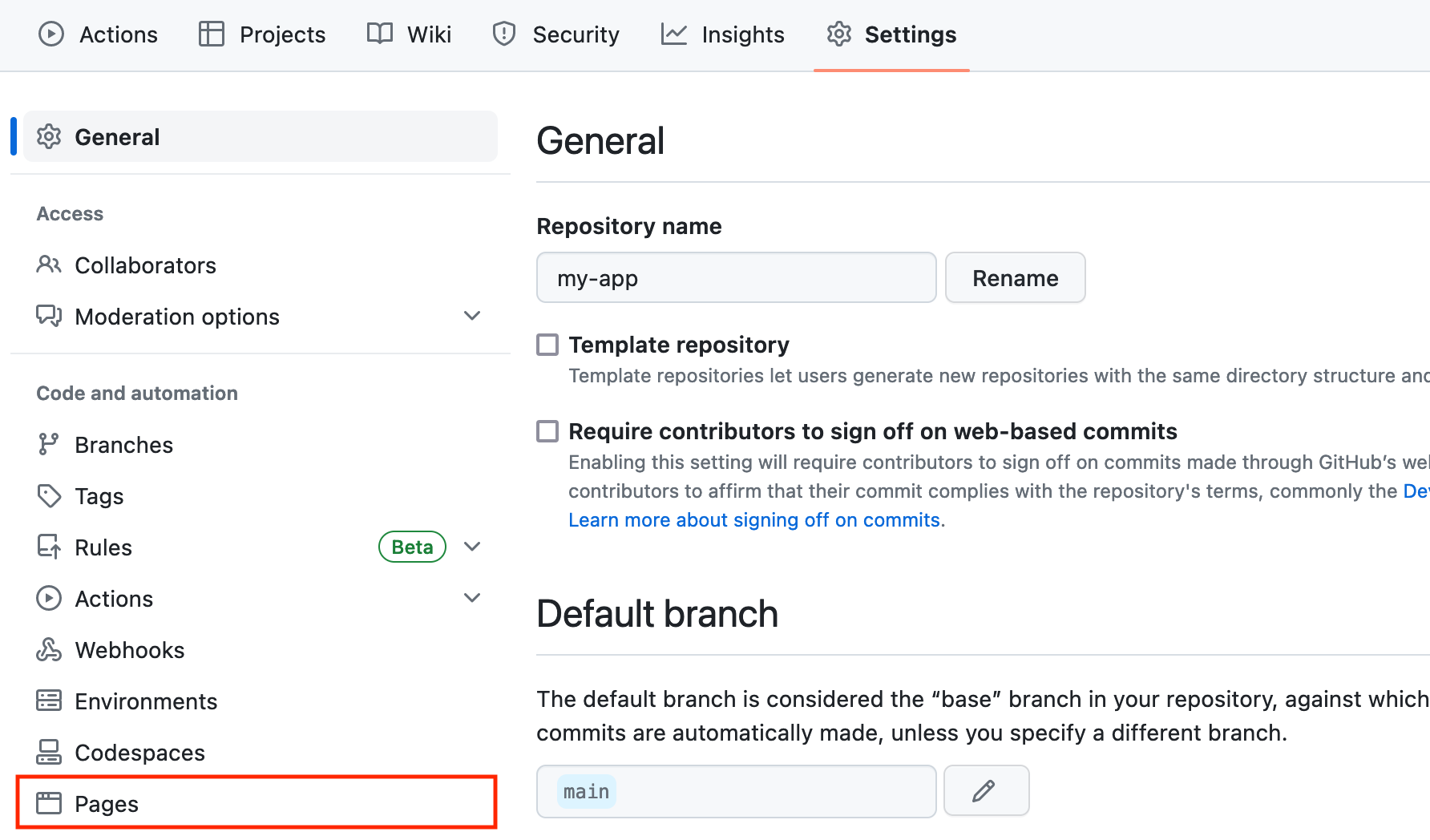This screenshot has width=1430, height=840.
Task: Click the Pages icon in the sidebar
Action: tap(49, 802)
